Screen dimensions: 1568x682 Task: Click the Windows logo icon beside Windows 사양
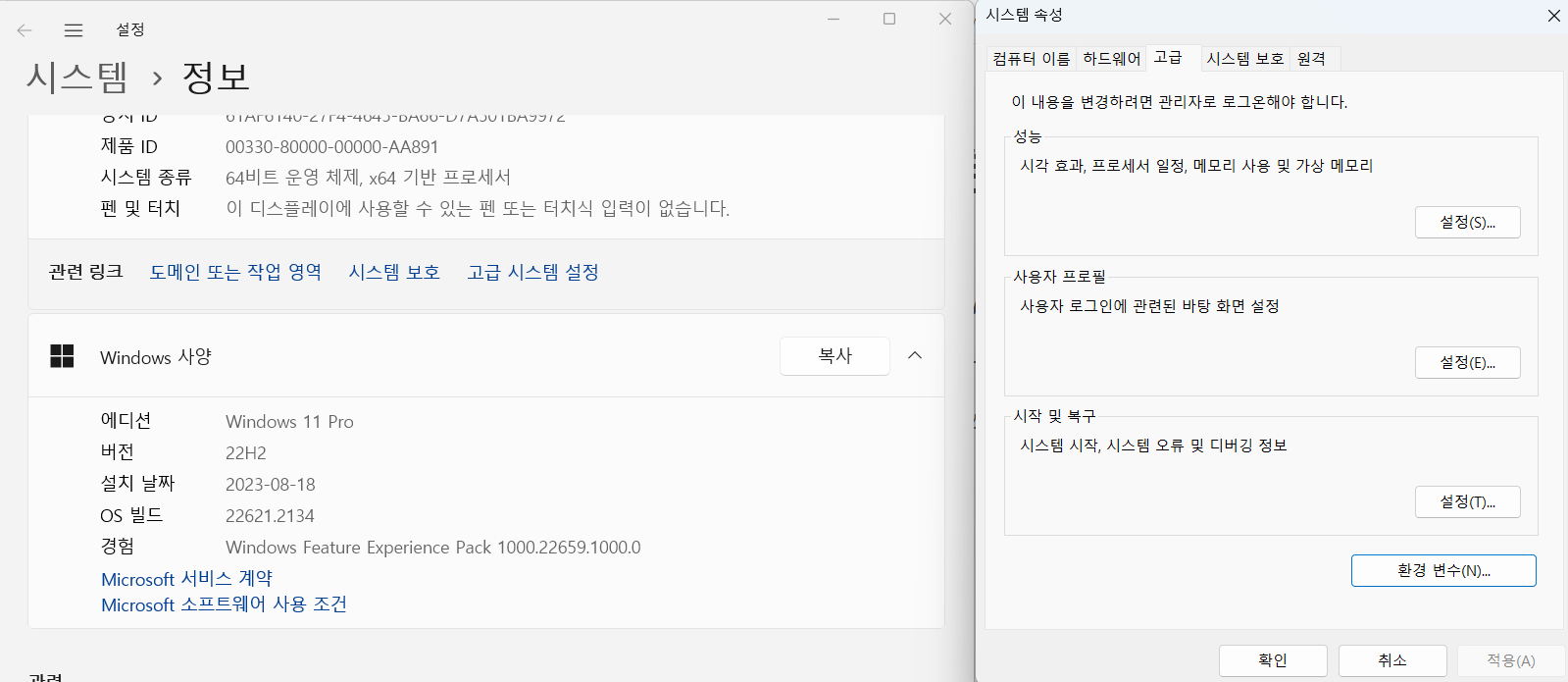[x=62, y=356]
